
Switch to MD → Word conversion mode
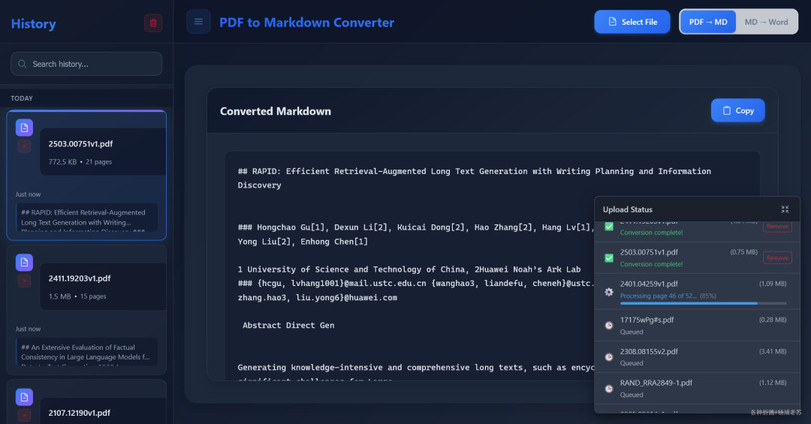click(x=766, y=22)
